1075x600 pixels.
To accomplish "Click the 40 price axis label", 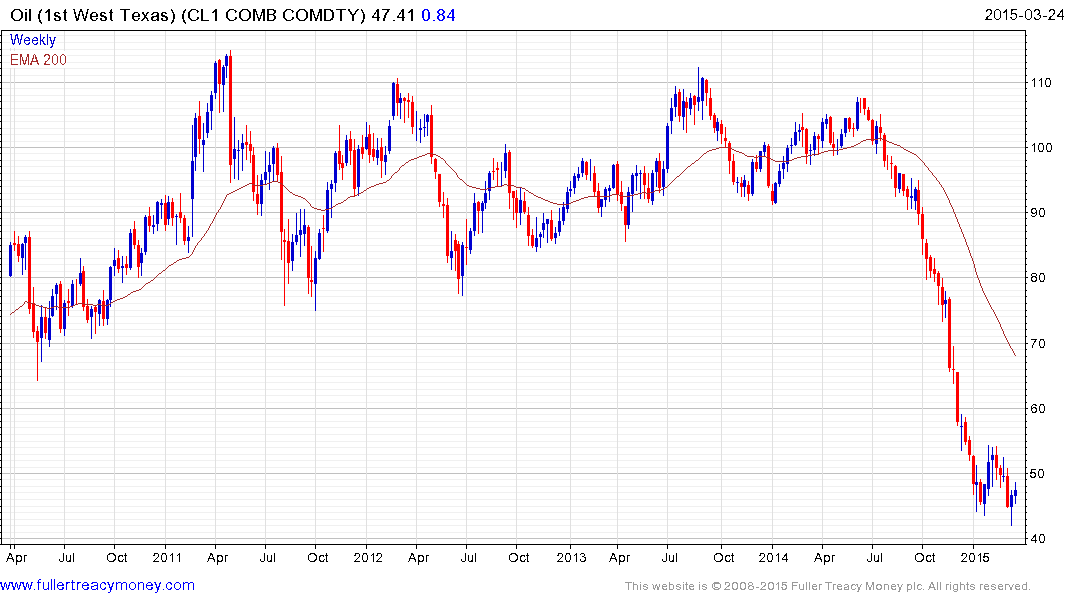I will click(1037, 538).
